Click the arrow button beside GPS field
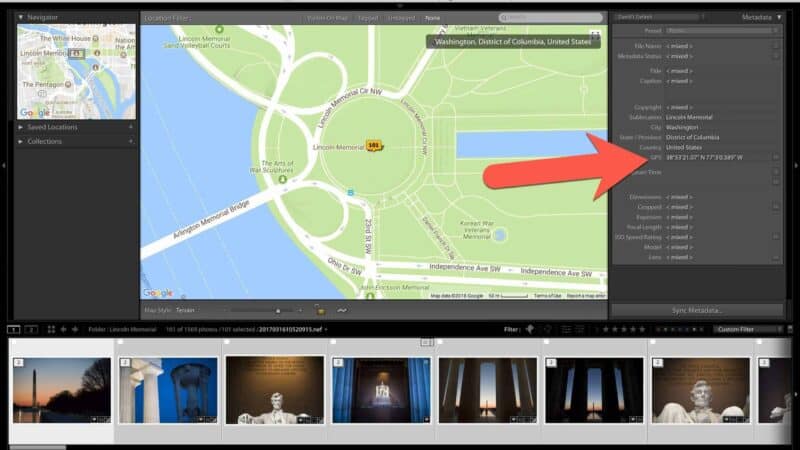 776,158
